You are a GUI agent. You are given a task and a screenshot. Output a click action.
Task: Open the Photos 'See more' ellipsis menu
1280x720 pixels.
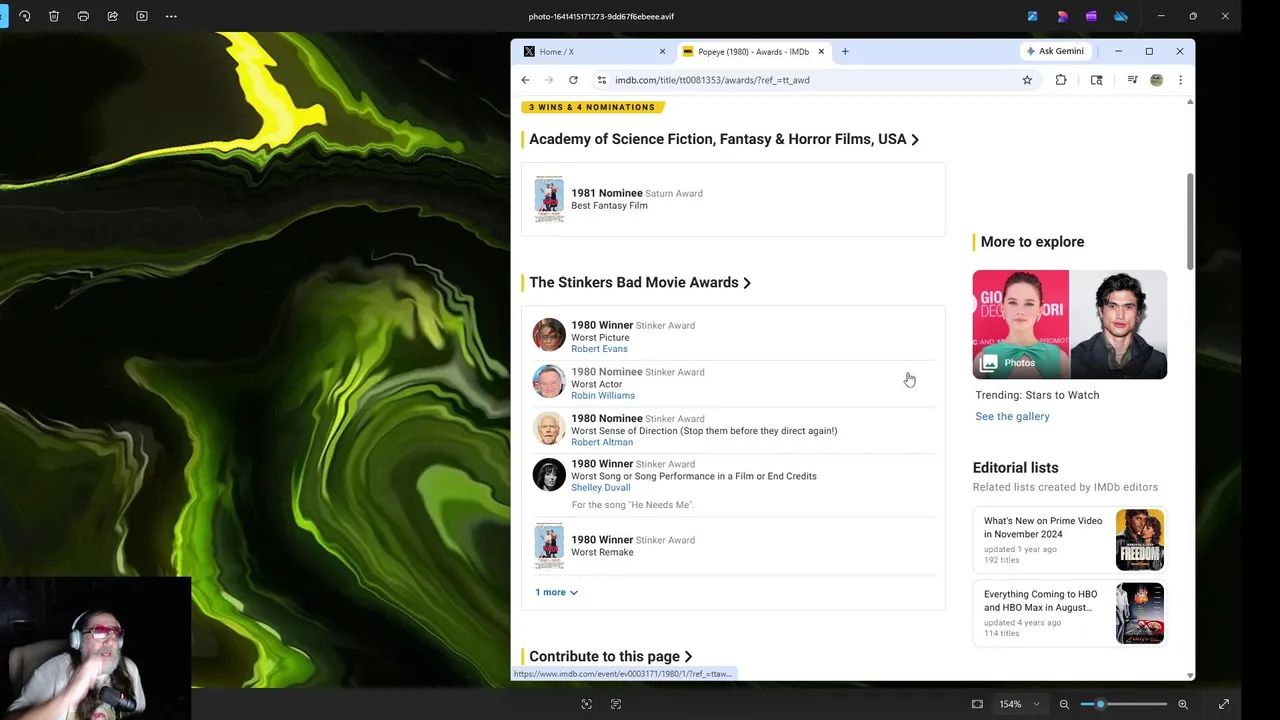[x=171, y=16]
